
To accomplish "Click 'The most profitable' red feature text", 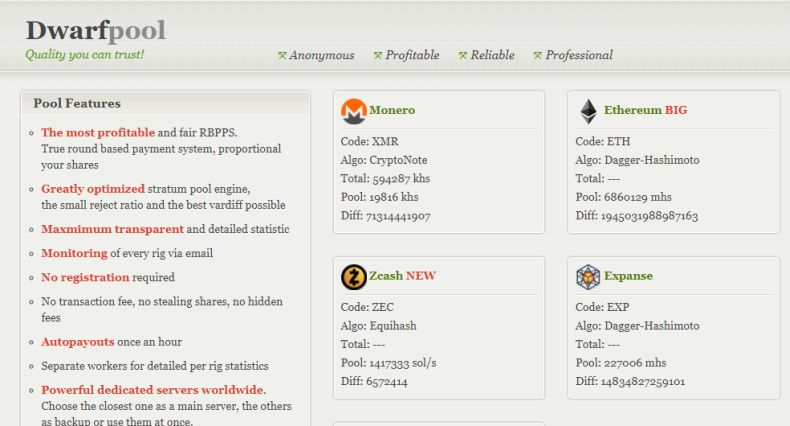I will [x=98, y=132].
